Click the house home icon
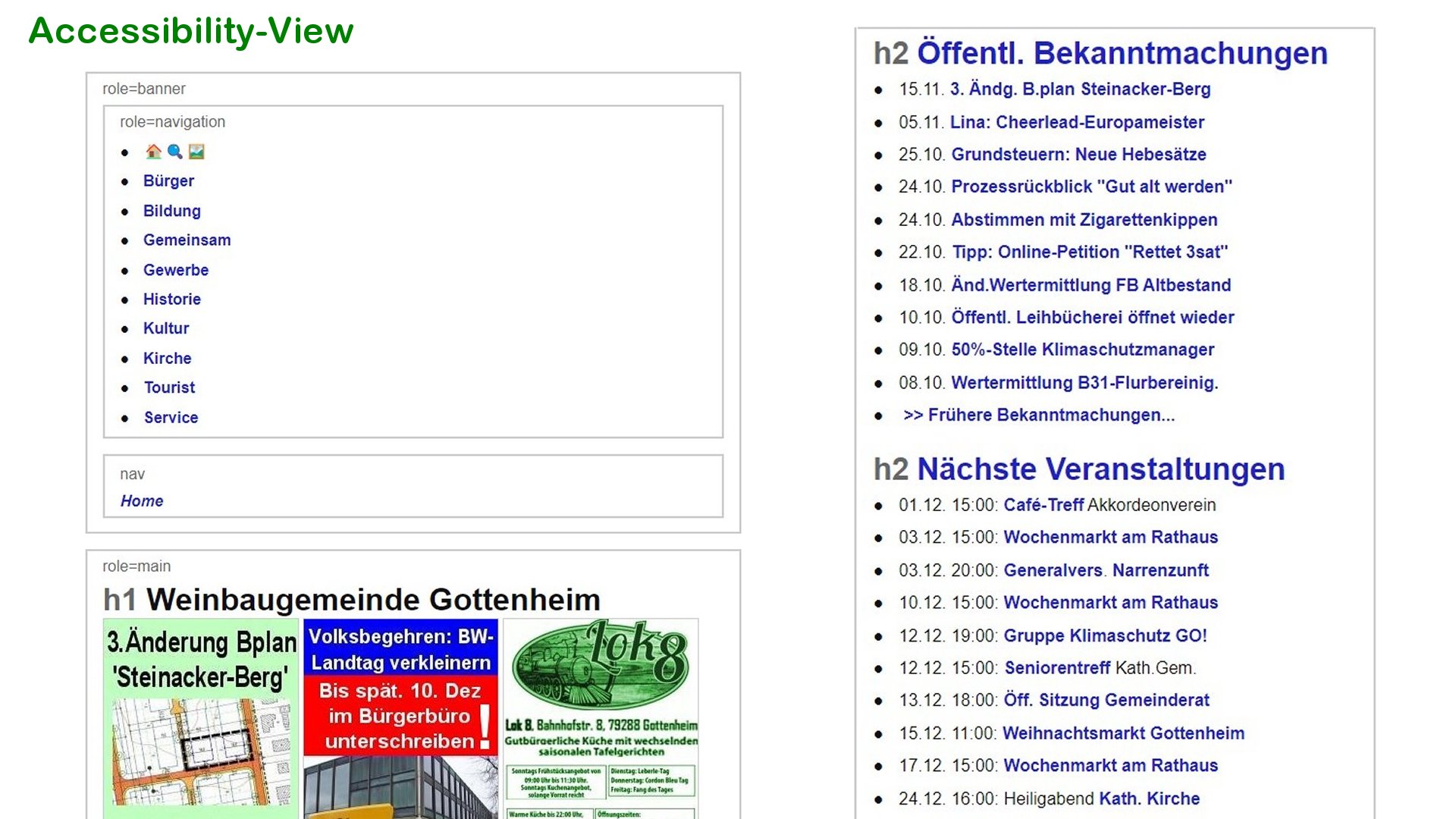 (153, 152)
